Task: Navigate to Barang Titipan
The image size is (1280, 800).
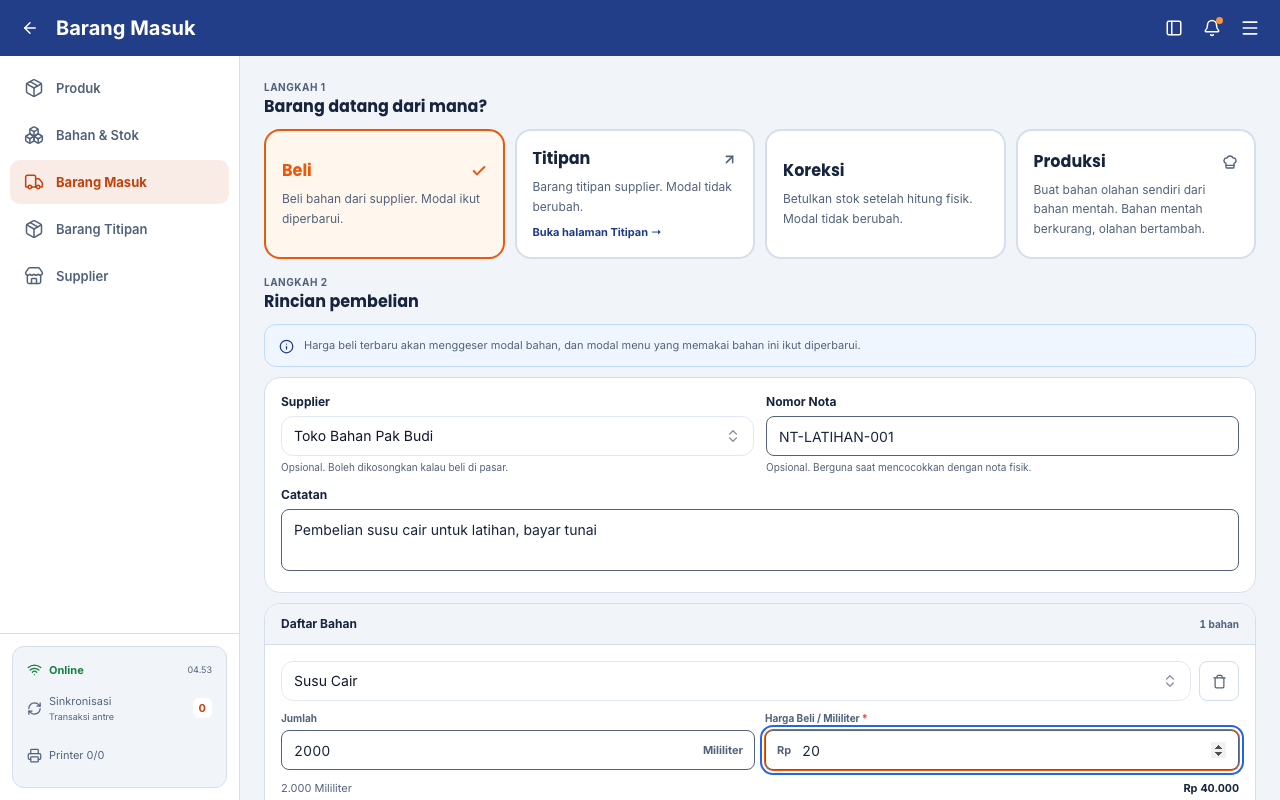Action: 120,229
